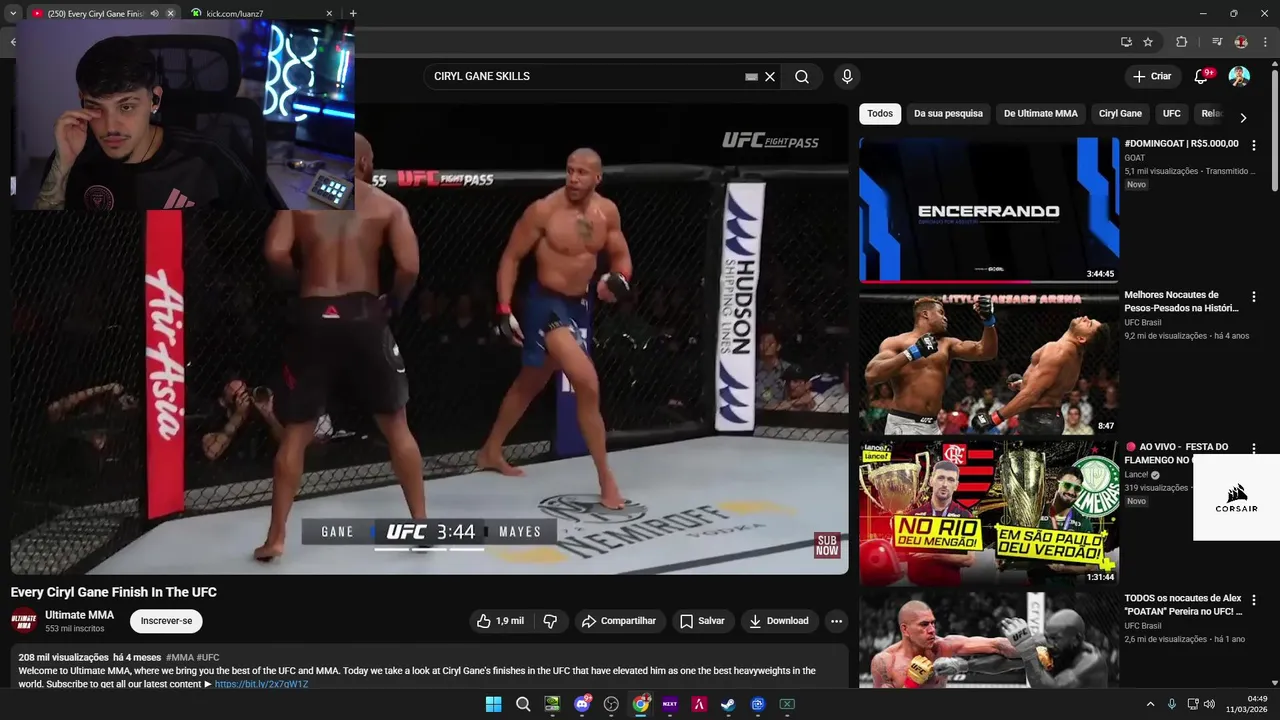
Task: Click the Criar create button
Action: pos(1151,76)
